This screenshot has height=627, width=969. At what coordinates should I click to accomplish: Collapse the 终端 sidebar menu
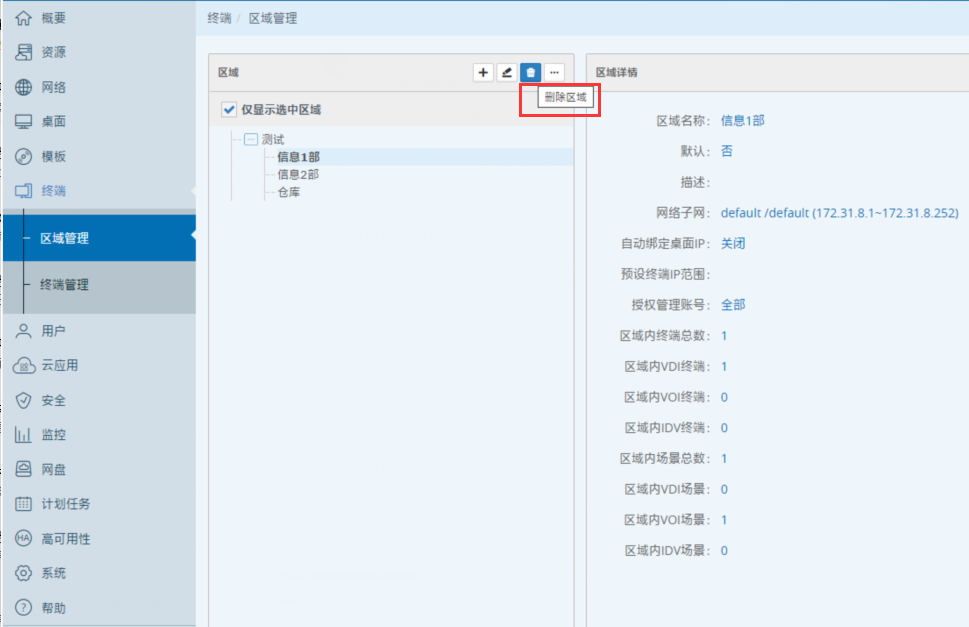coord(54,191)
